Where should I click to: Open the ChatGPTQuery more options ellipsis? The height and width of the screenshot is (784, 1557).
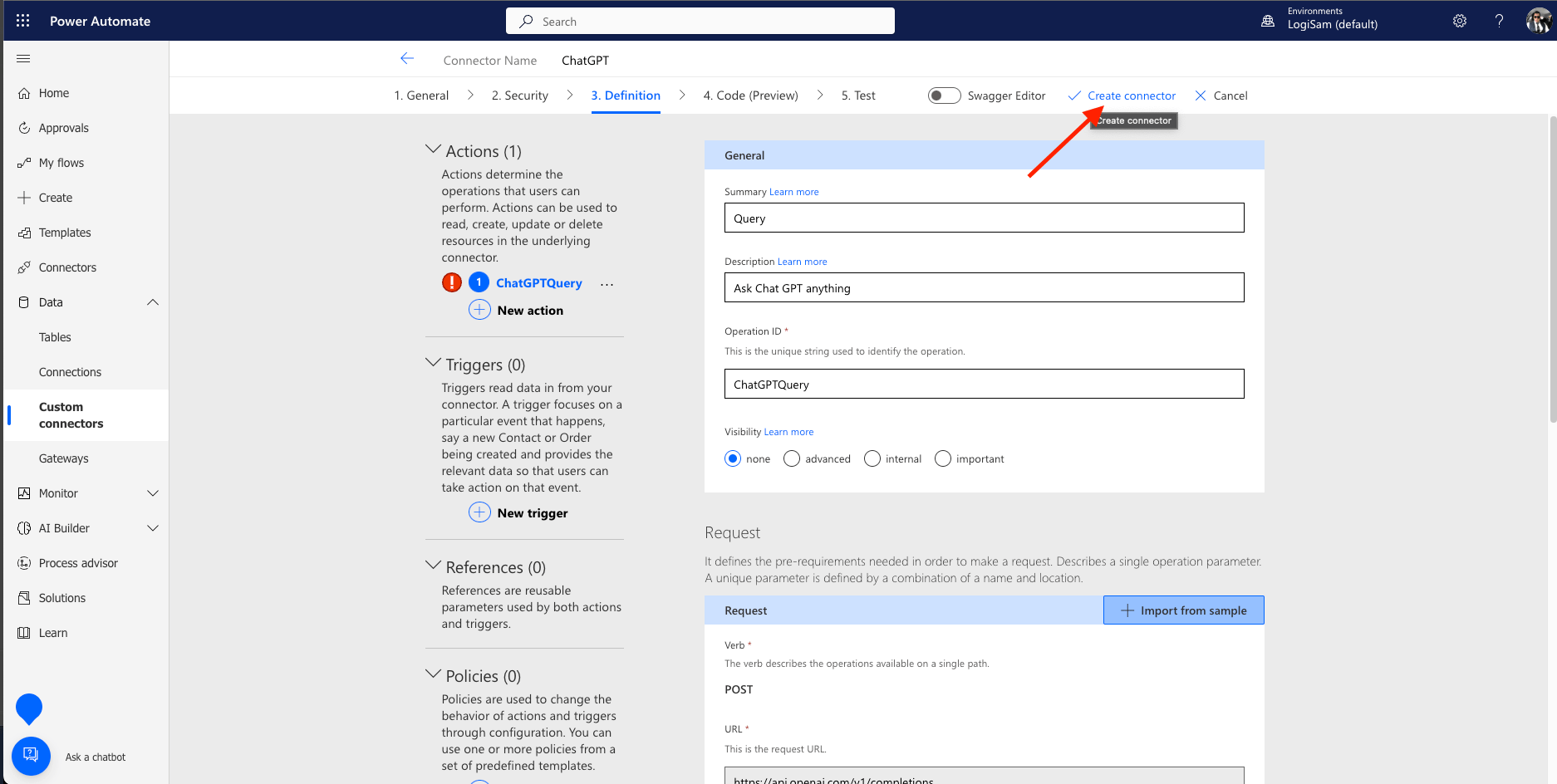pyautogui.click(x=607, y=284)
